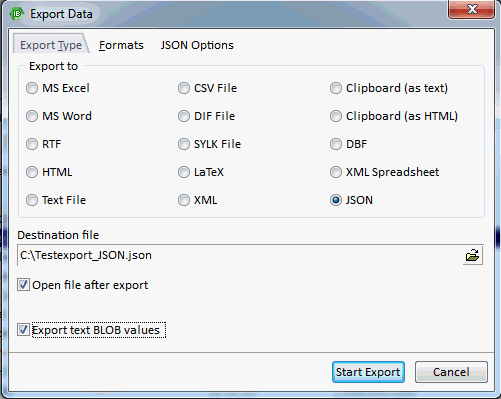
Task: Close the Export Data dialog window
Action: (472, 9)
